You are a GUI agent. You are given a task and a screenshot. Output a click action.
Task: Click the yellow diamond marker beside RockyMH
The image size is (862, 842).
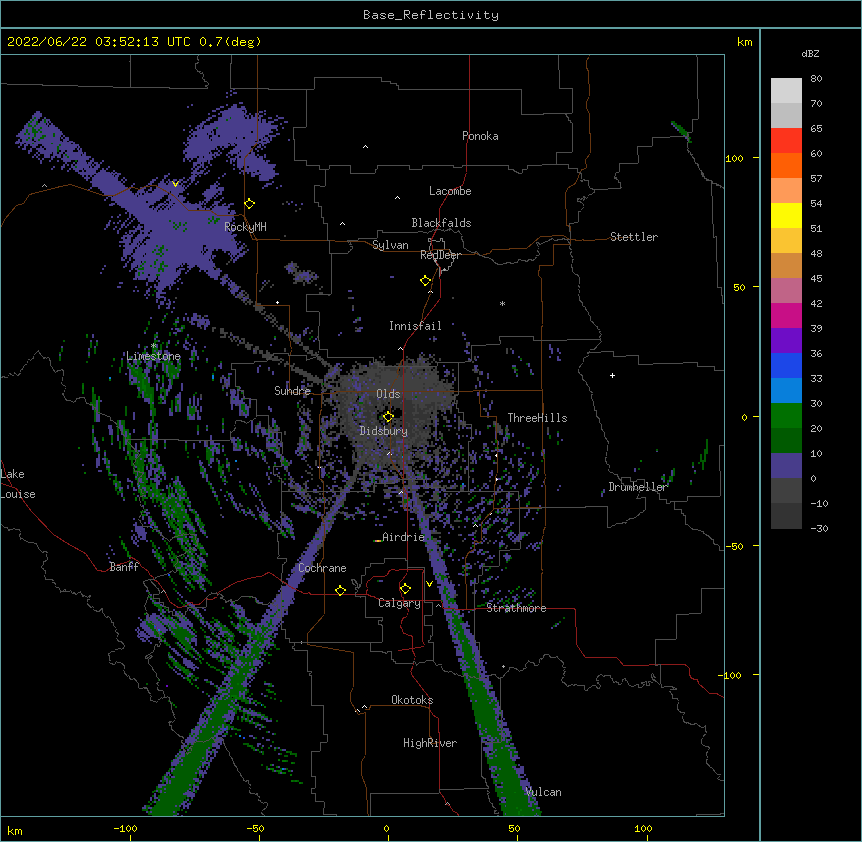250,204
